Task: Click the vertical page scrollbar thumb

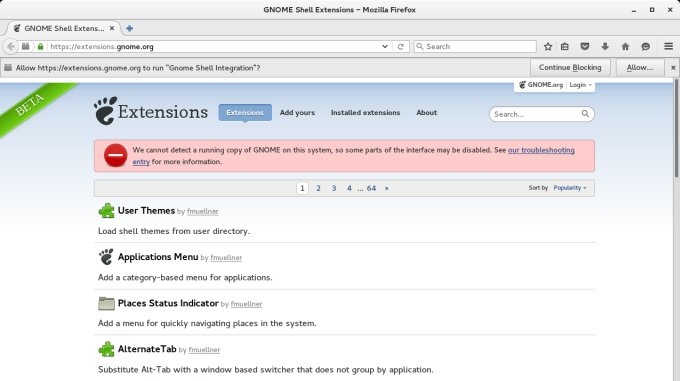Action: tap(676, 128)
